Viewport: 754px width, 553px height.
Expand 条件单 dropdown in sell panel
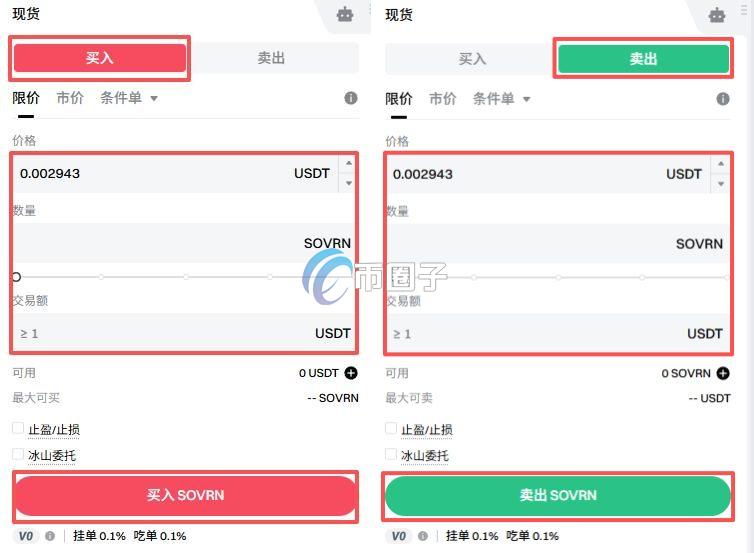tap(502, 99)
